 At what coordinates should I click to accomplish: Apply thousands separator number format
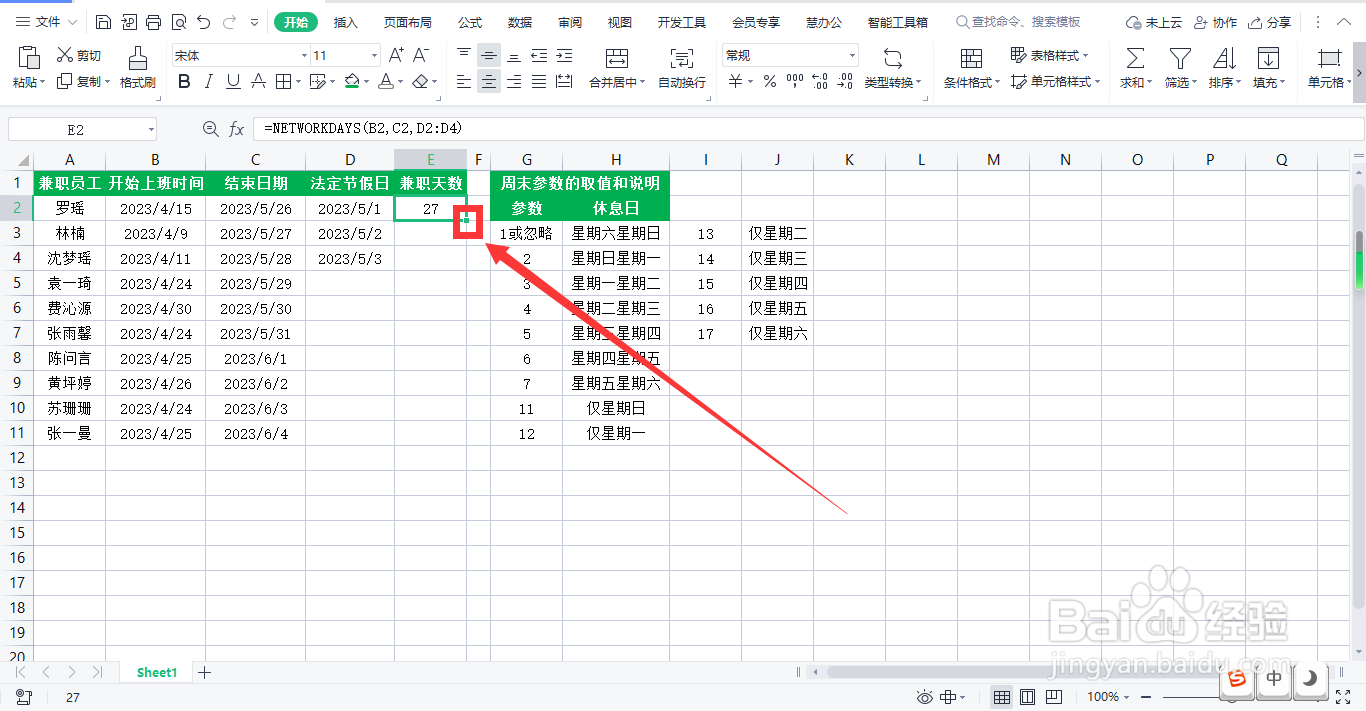795,82
